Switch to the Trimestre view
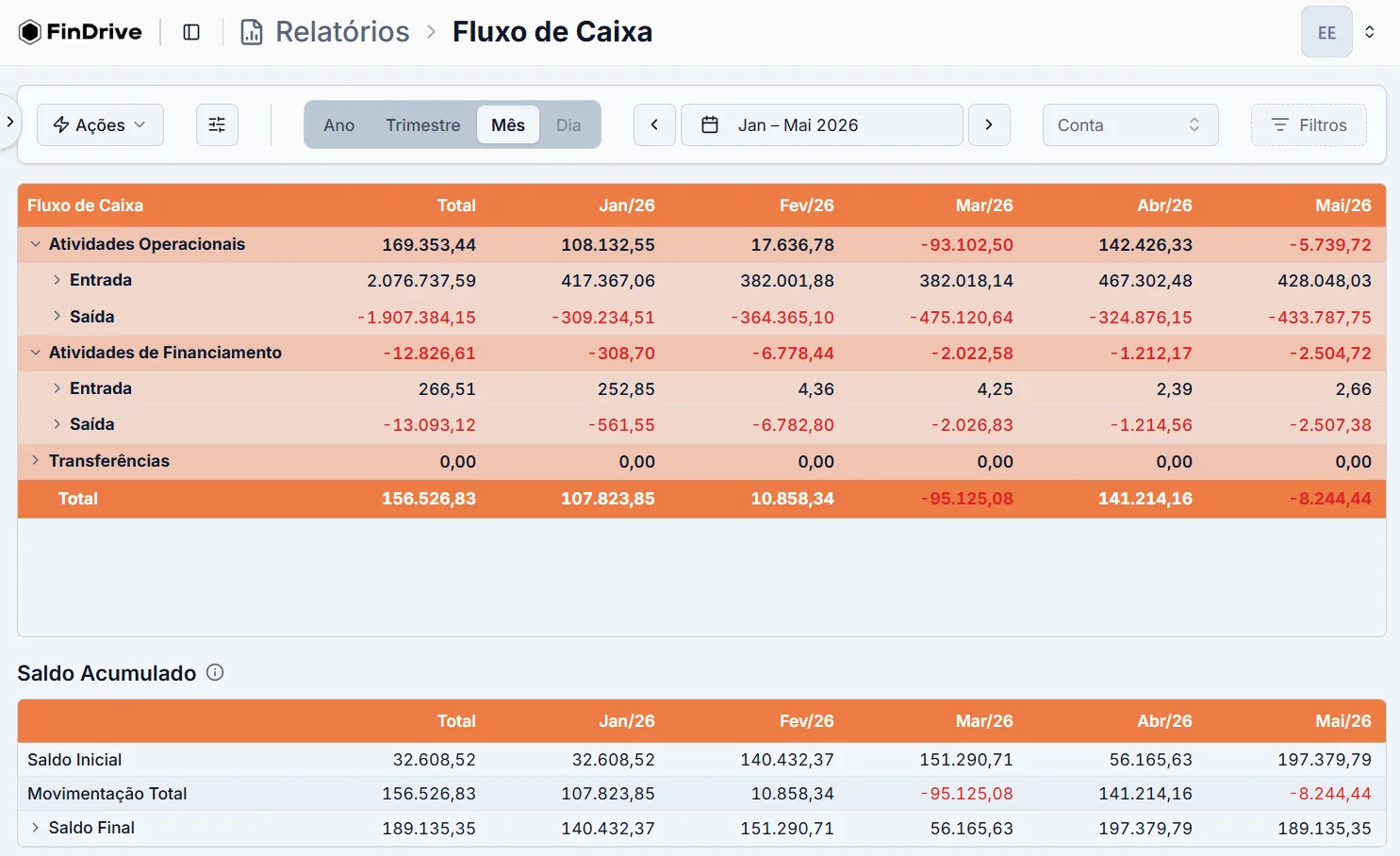The image size is (1400, 856). click(423, 124)
